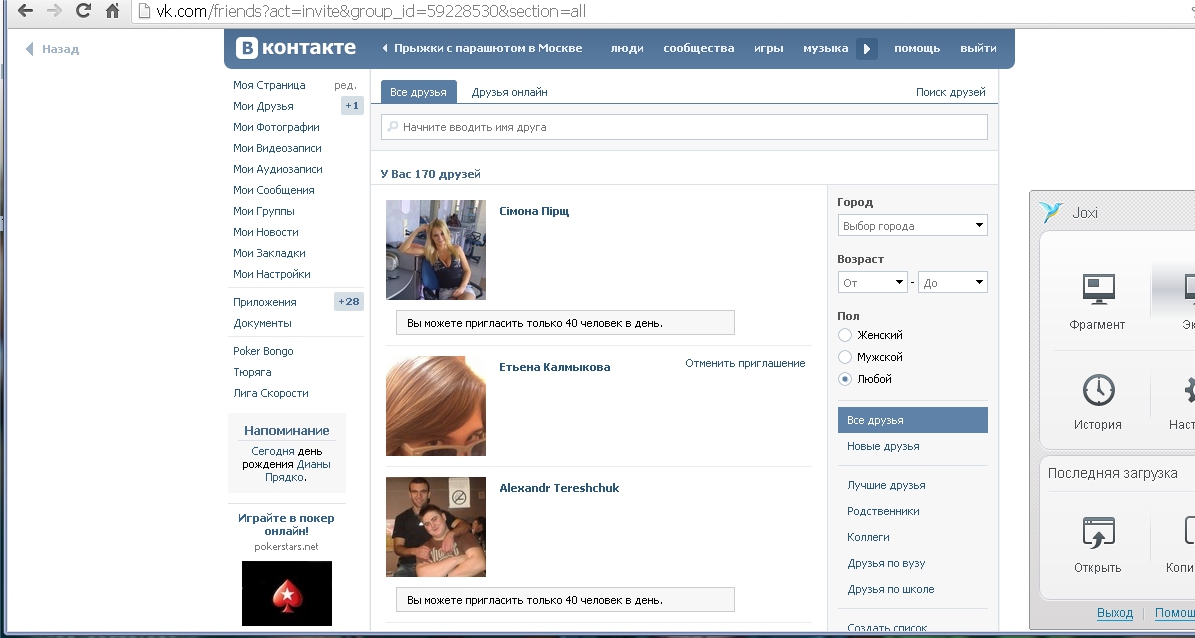The height and width of the screenshot is (638, 1195).
Task: Open Приложения in sidebar
Action: click(264, 302)
